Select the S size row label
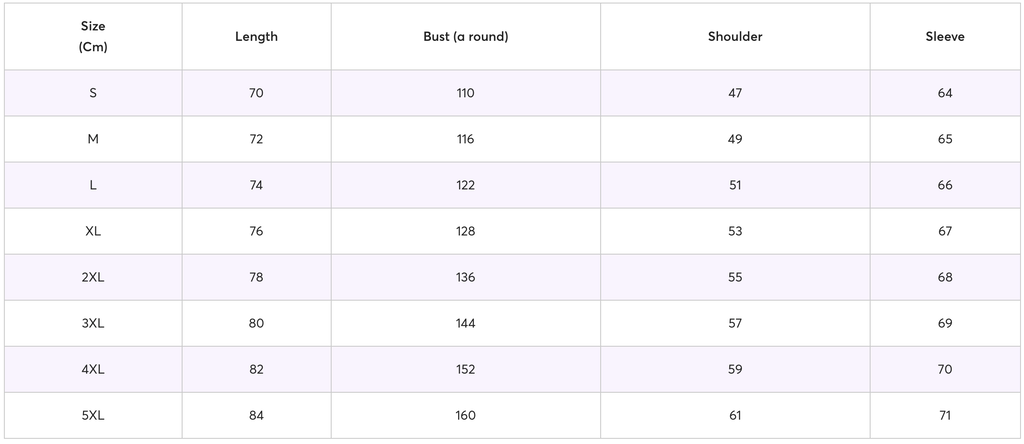1024x444 pixels. 93,93
